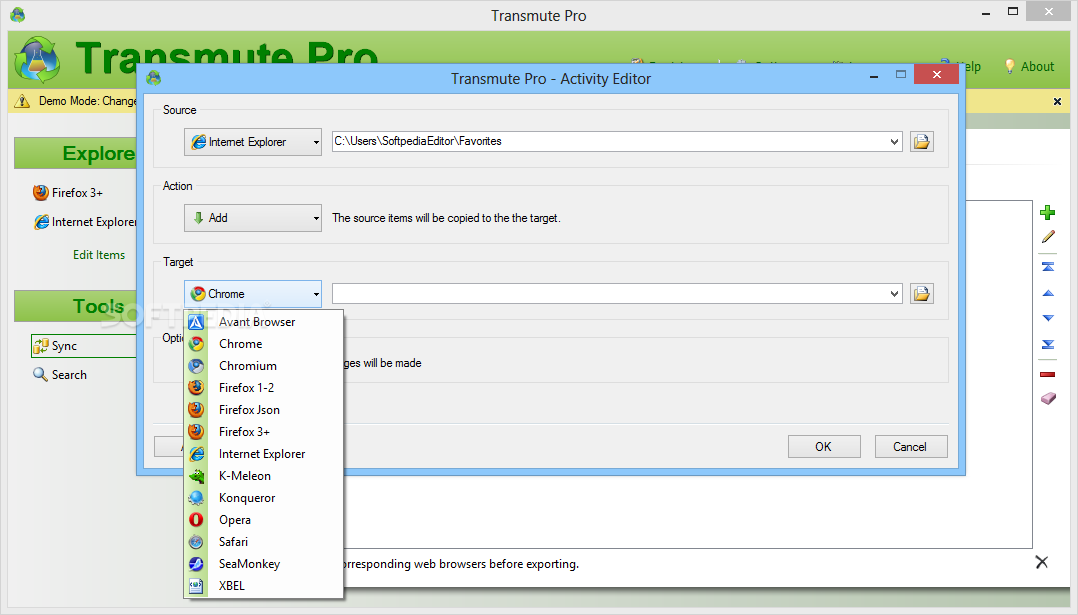
Task: Select SeaMonkey list entry
Action: point(263,563)
